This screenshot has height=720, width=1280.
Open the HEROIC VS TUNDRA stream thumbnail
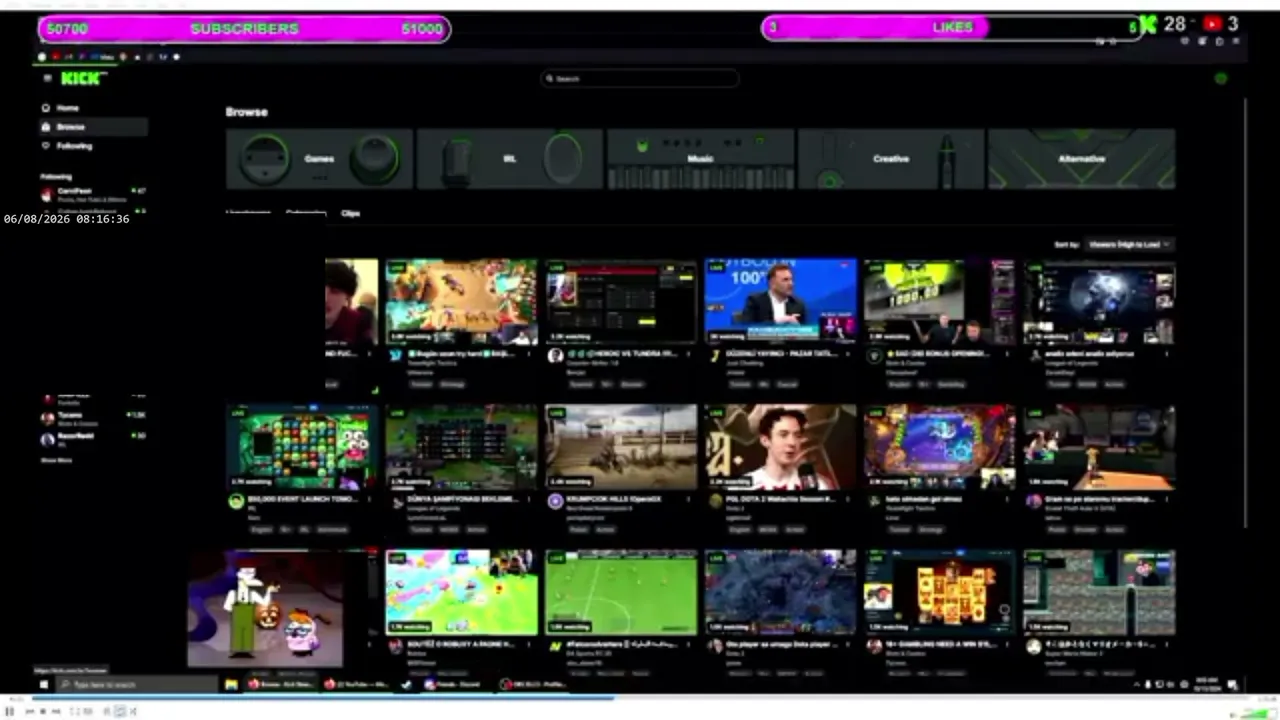pos(621,302)
